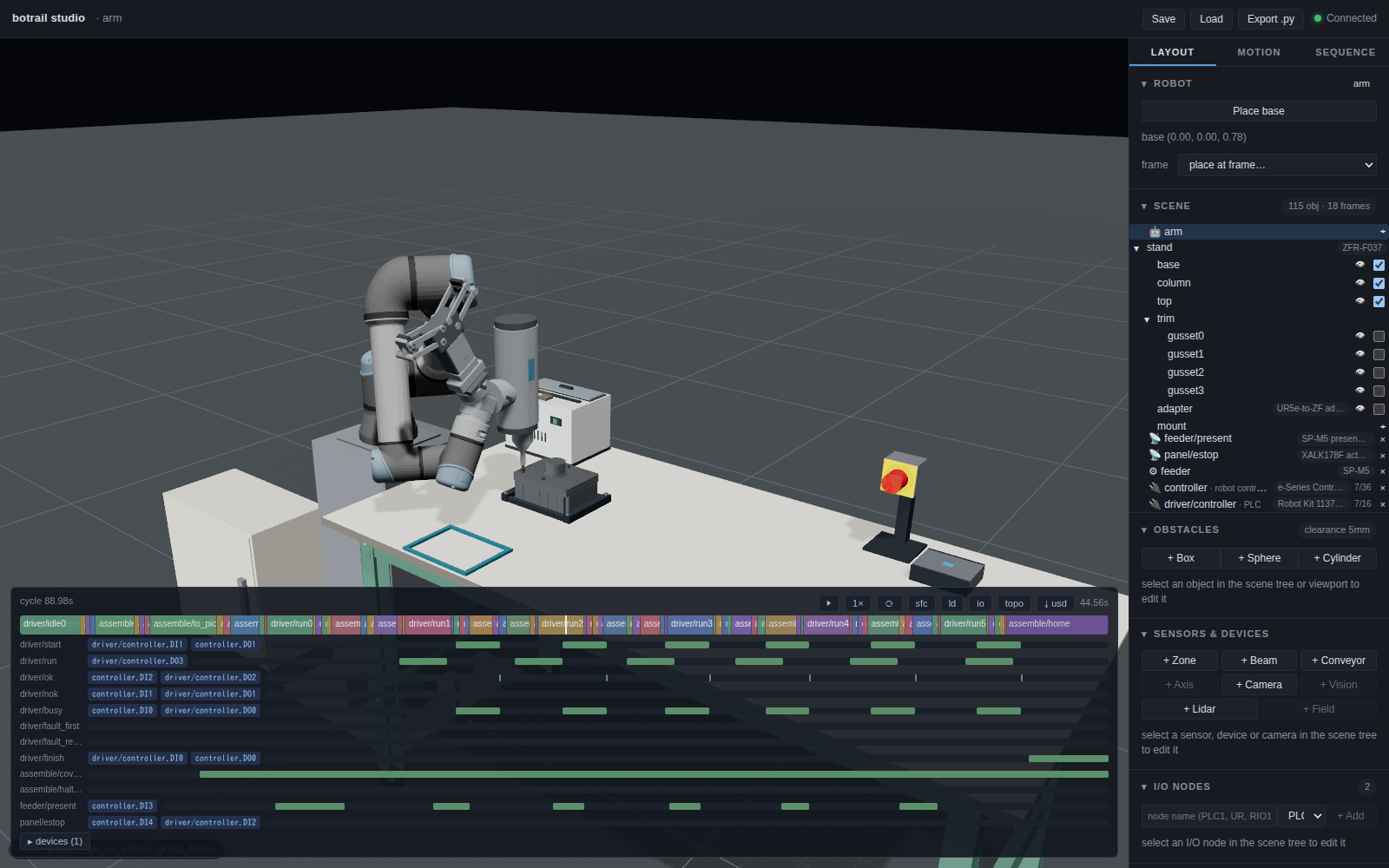Screen dimensions: 1389x868
Task: Remove driver/controller node with its x icon
Action: click(x=1382, y=504)
